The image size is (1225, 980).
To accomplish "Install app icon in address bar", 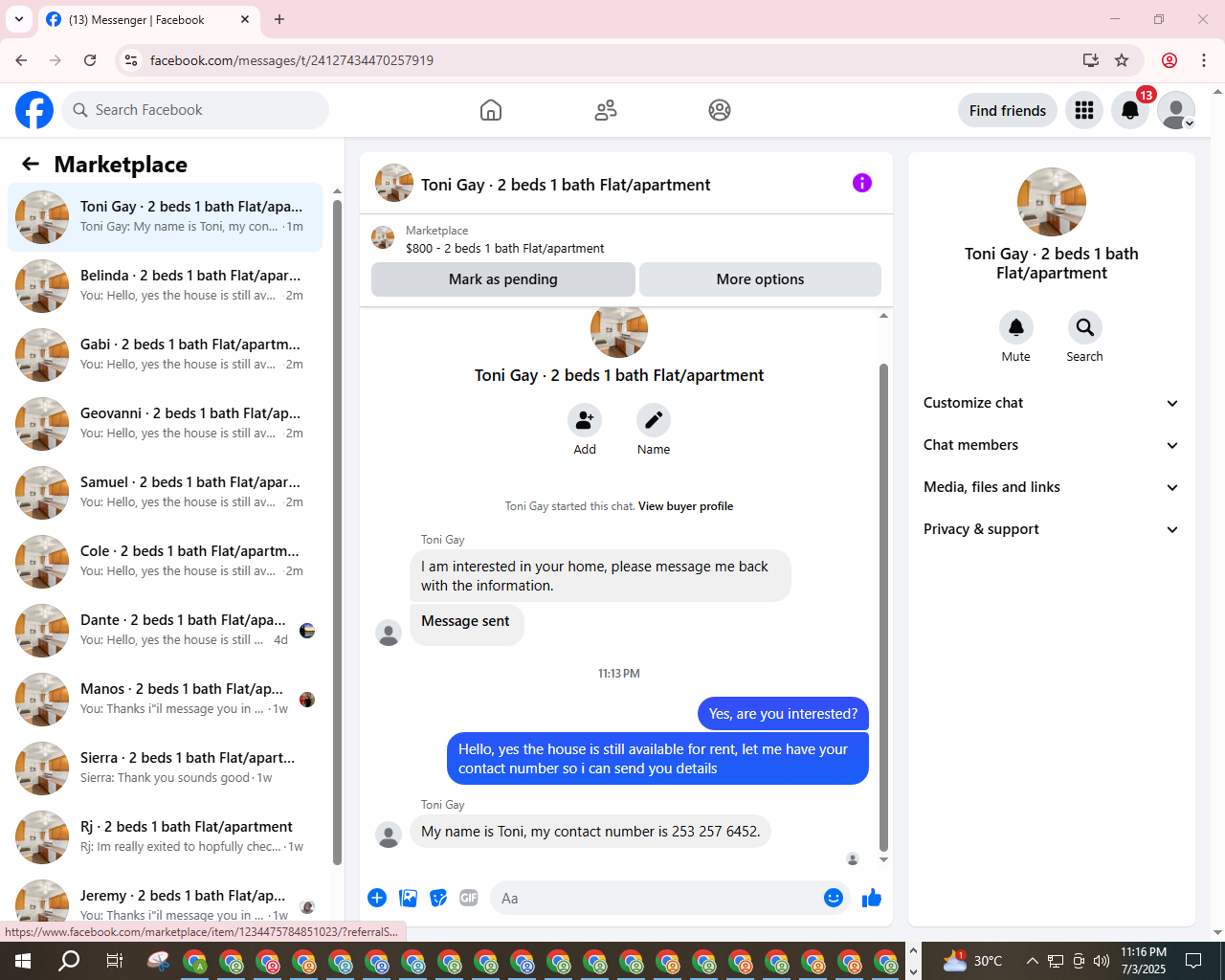I will coord(1091,60).
